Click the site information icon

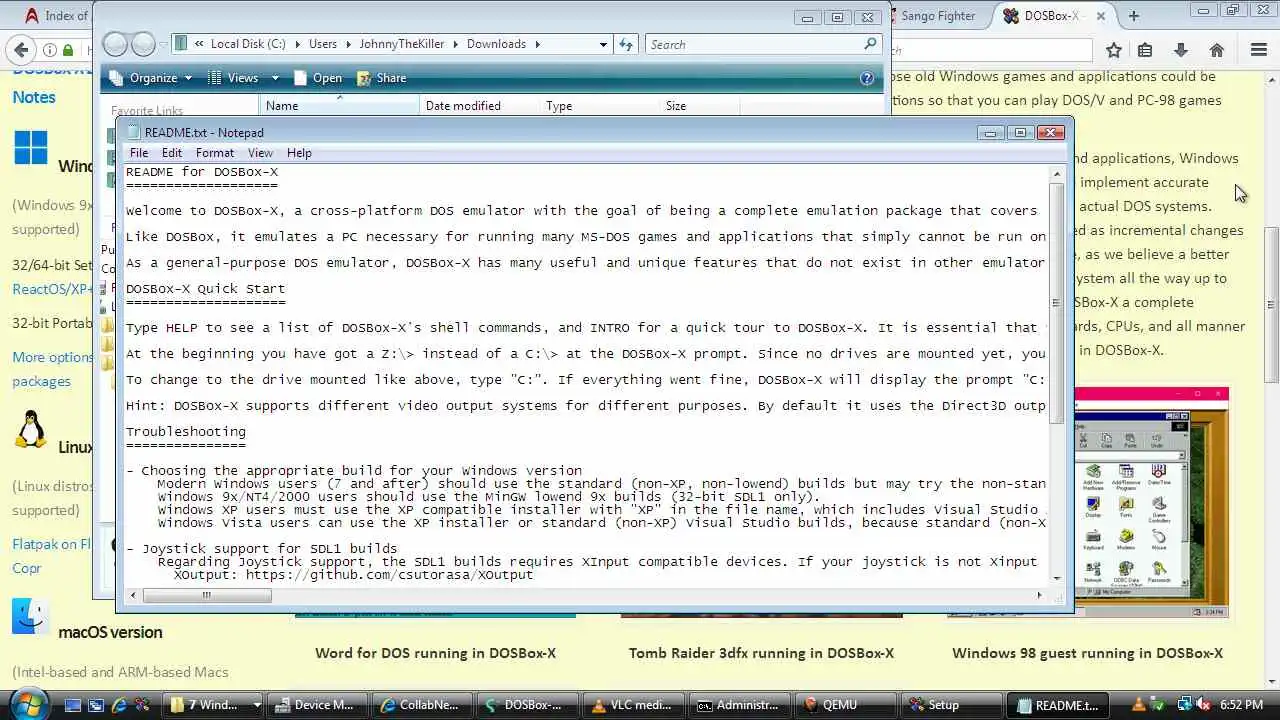(49, 50)
